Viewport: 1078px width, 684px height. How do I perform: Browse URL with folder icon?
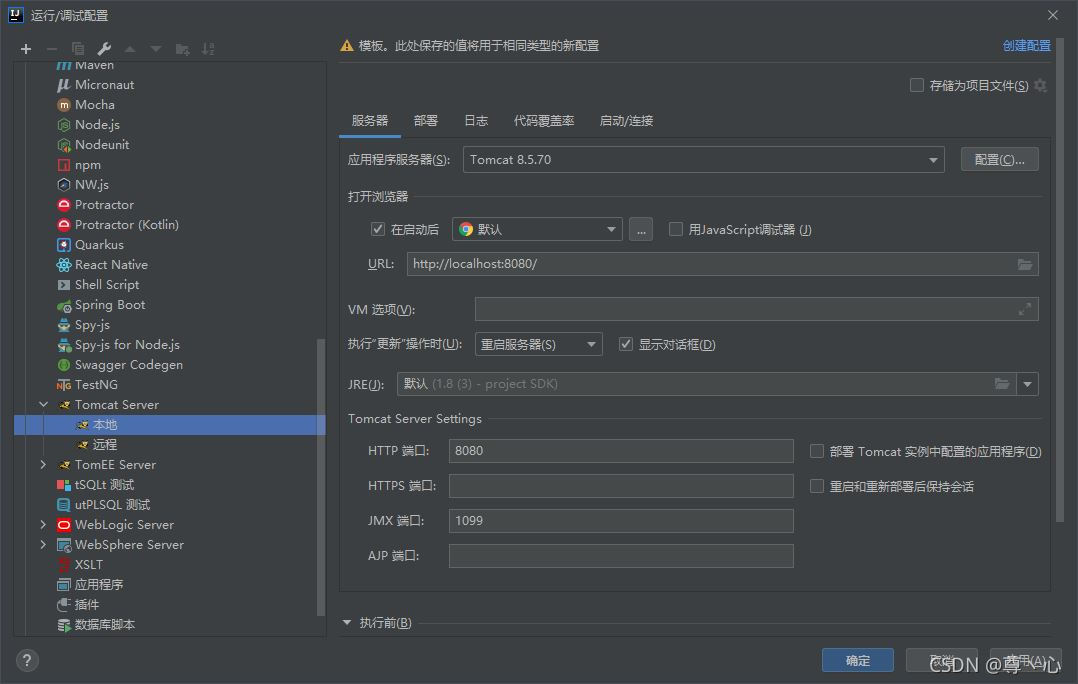pyautogui.click(x=1025, y=264)
